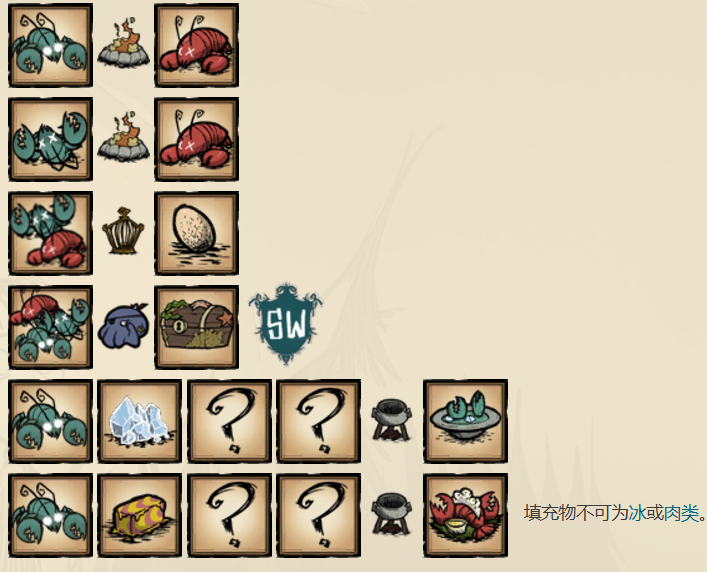This screenshot has height=572, width=707.
Task: Select the campfire icon in the first row
Action: (123, 44)
